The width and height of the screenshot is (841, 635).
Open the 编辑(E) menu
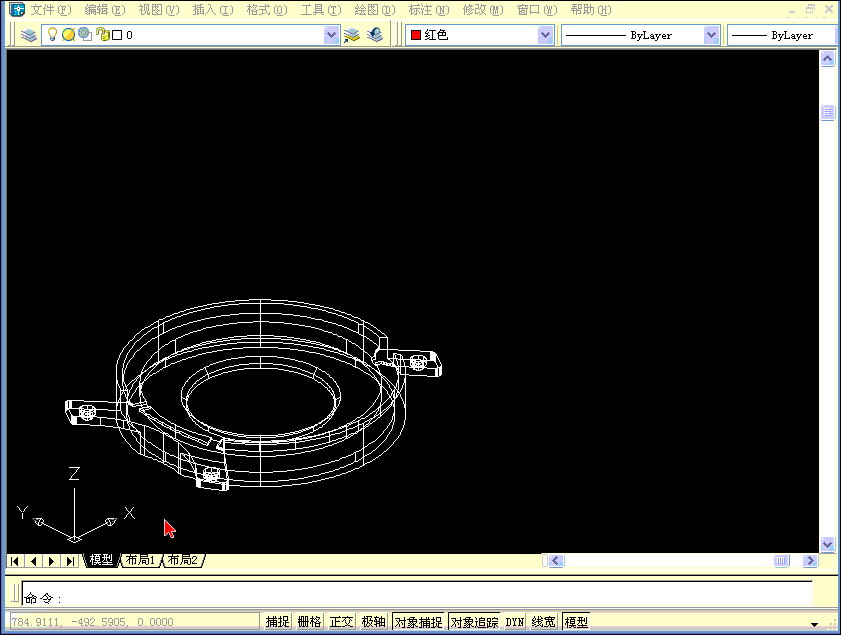tap(105, 10)
